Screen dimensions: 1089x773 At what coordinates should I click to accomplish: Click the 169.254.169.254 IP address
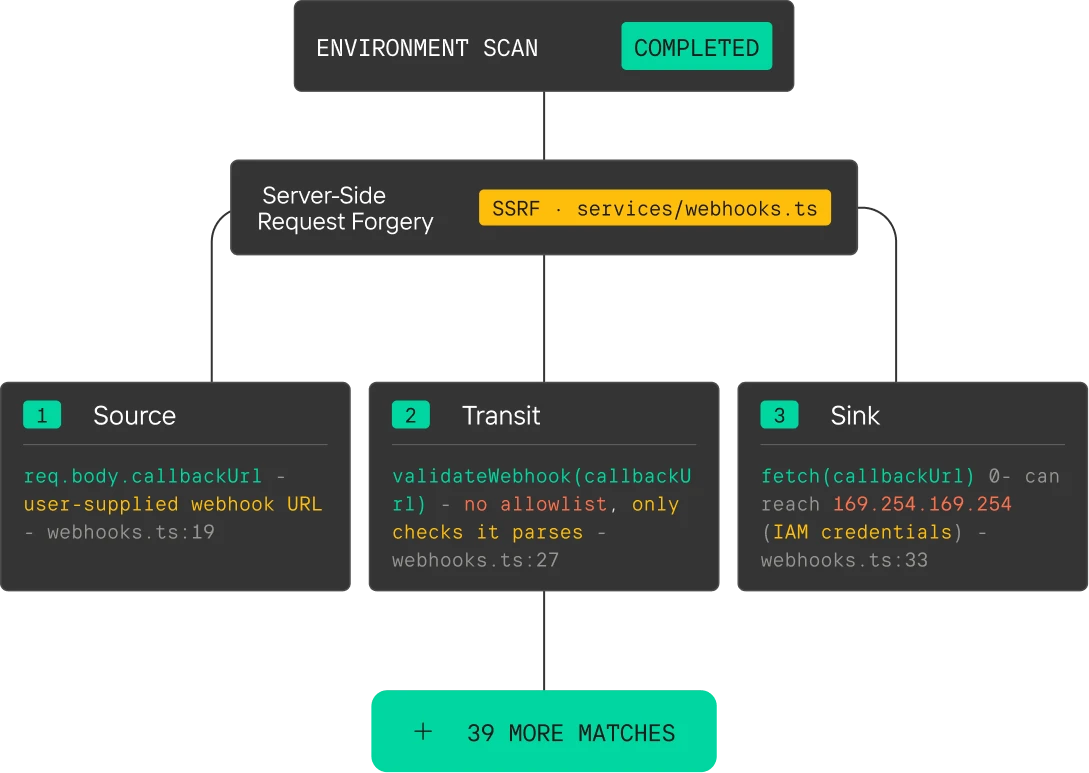coord(922,504)
